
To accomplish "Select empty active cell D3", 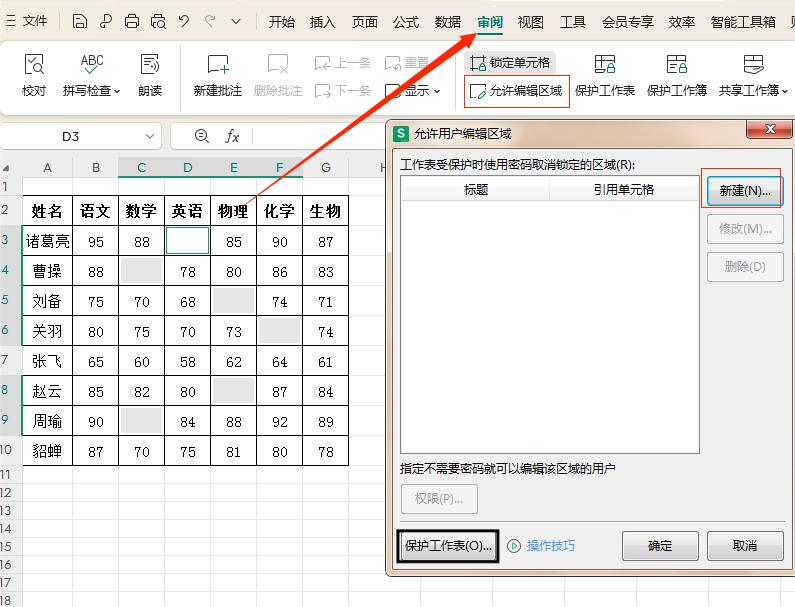I will tap(187, 241).
